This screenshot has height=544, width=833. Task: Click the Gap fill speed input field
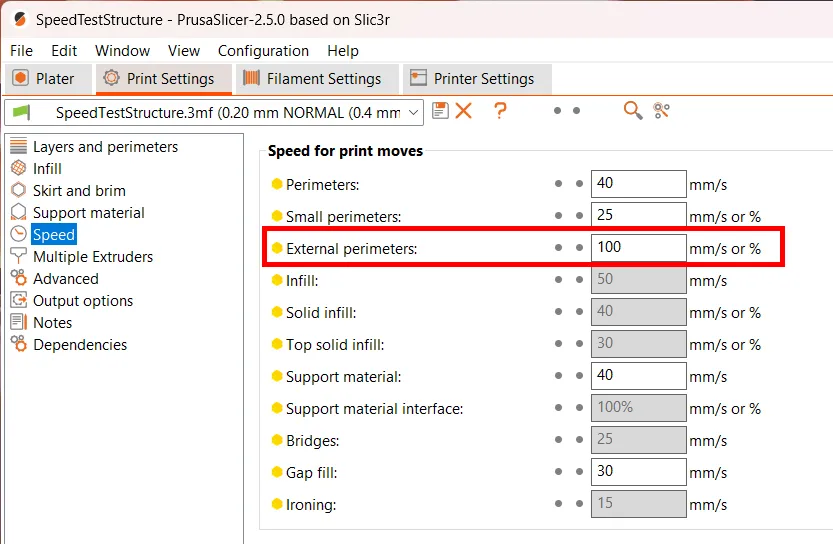click(638, 471)
